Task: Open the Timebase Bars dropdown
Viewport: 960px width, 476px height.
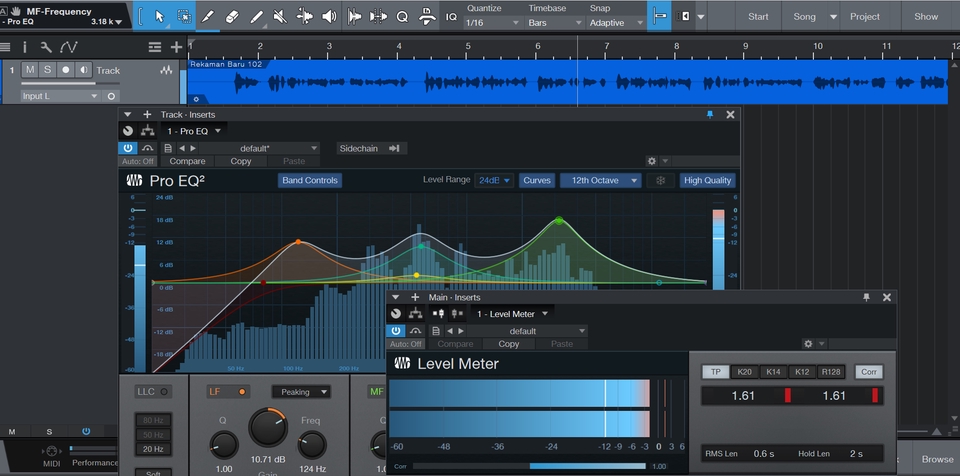Action: (x=555, y=23)
